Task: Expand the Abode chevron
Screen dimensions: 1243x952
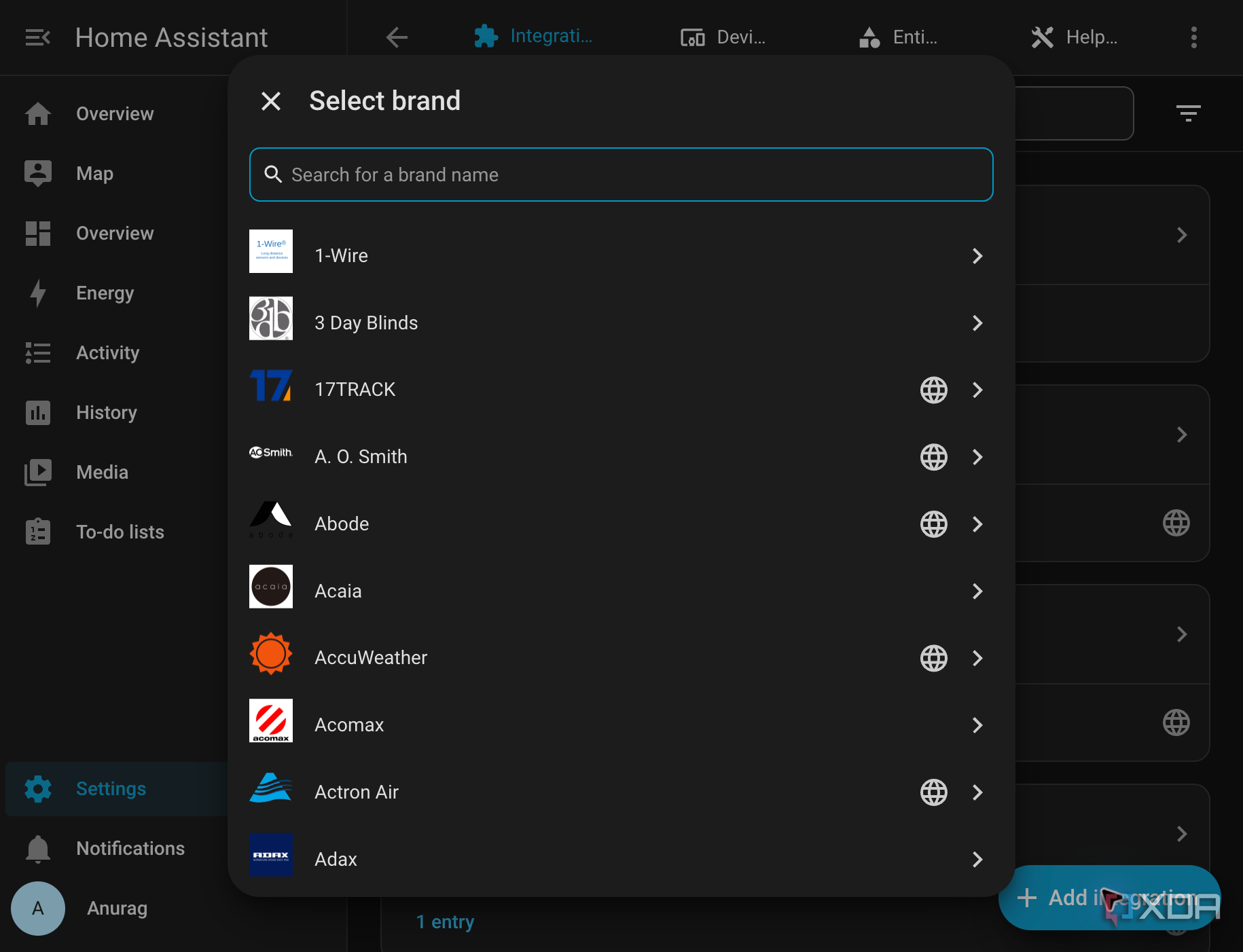Action: tap(977, 524)
